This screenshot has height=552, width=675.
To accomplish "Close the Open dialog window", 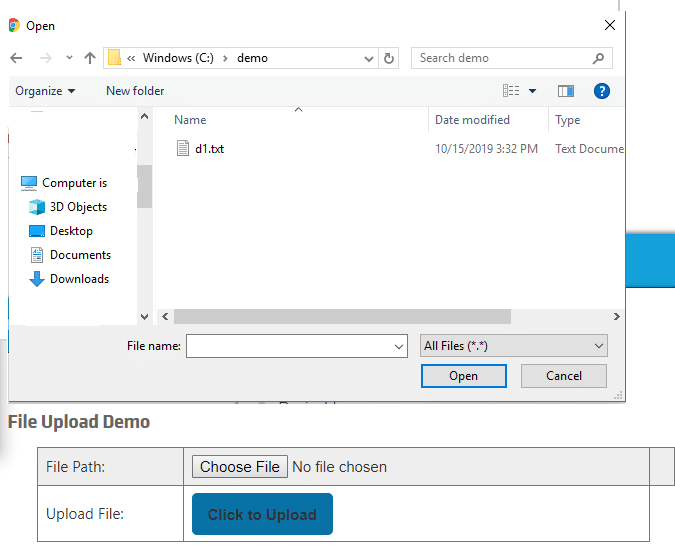I will [610, 25].
